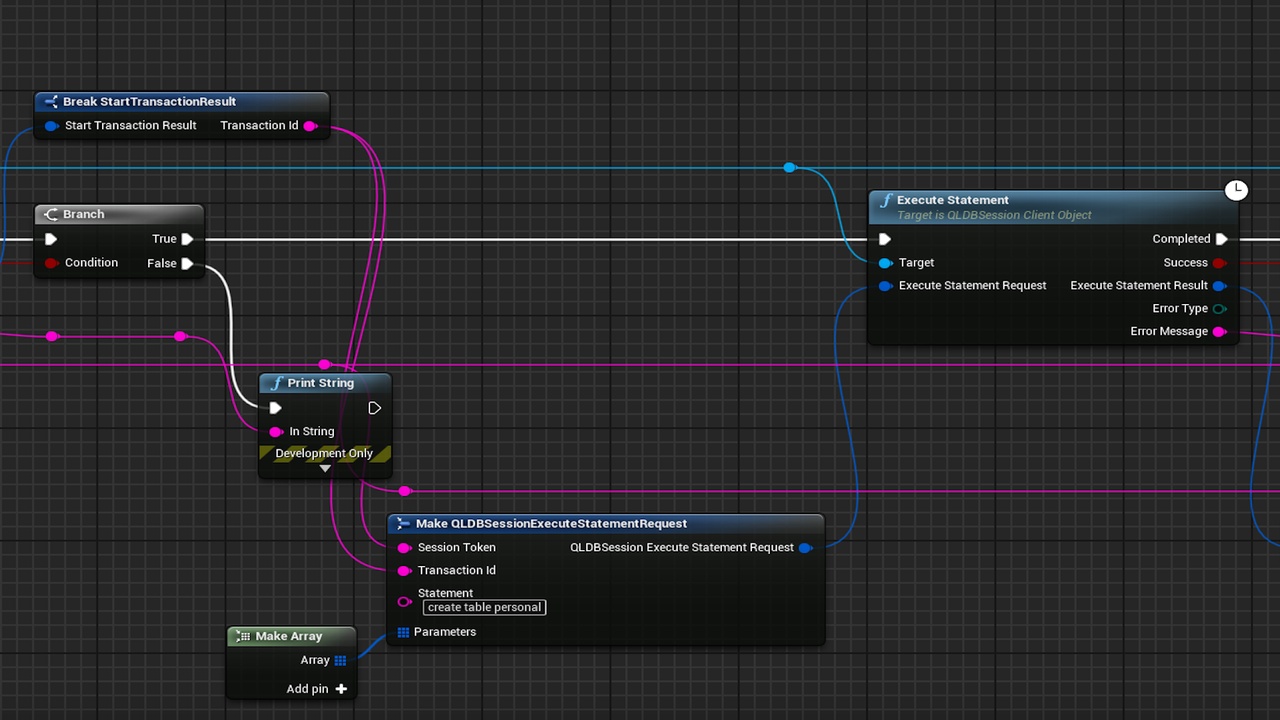The width and height of the screenshot is (1280, 720).
Task: Click the Error Type output pin
Action: tap(1219, 309)
